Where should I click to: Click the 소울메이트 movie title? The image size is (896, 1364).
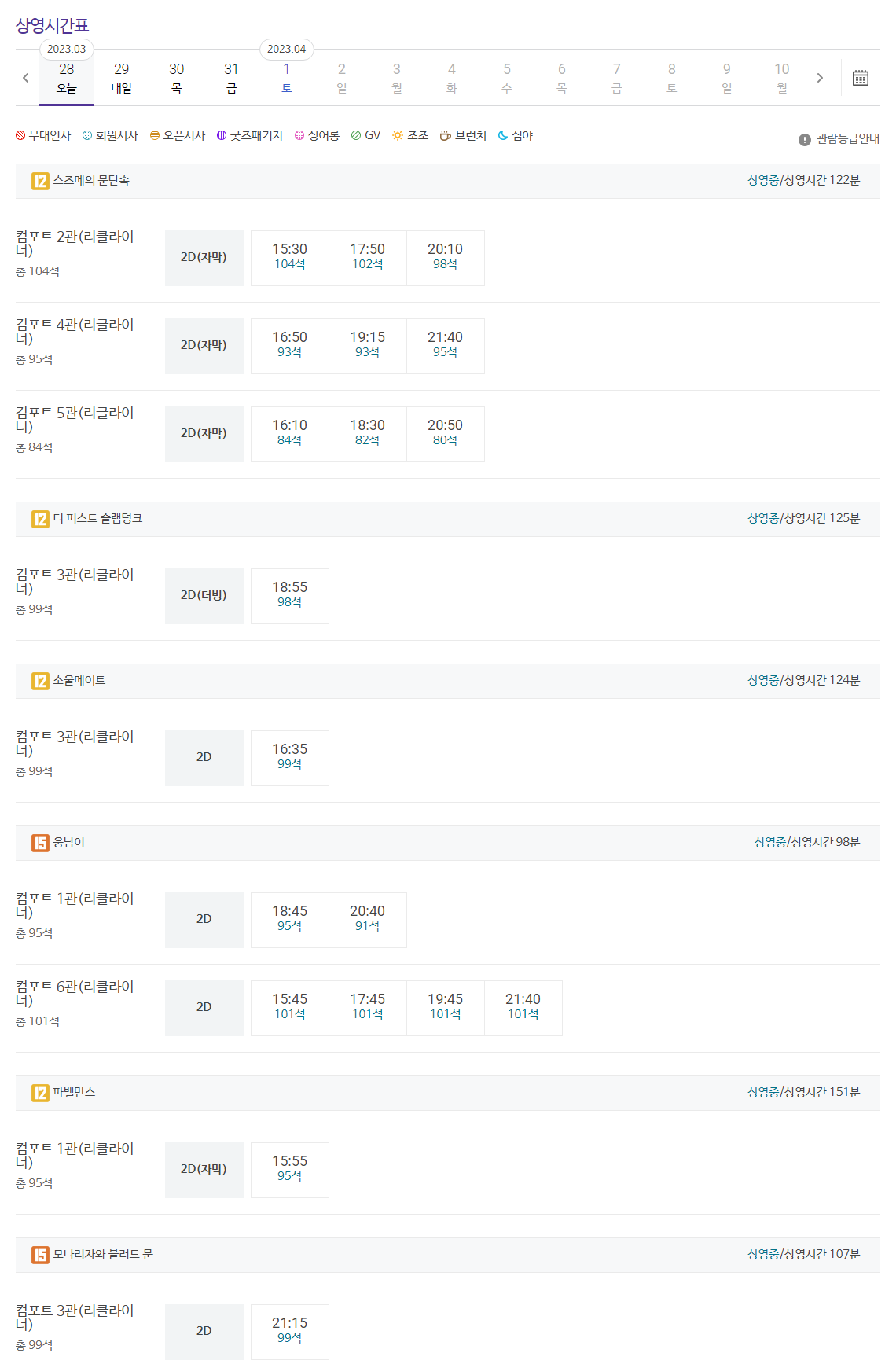pyautogui.click(x=79, y=681)
